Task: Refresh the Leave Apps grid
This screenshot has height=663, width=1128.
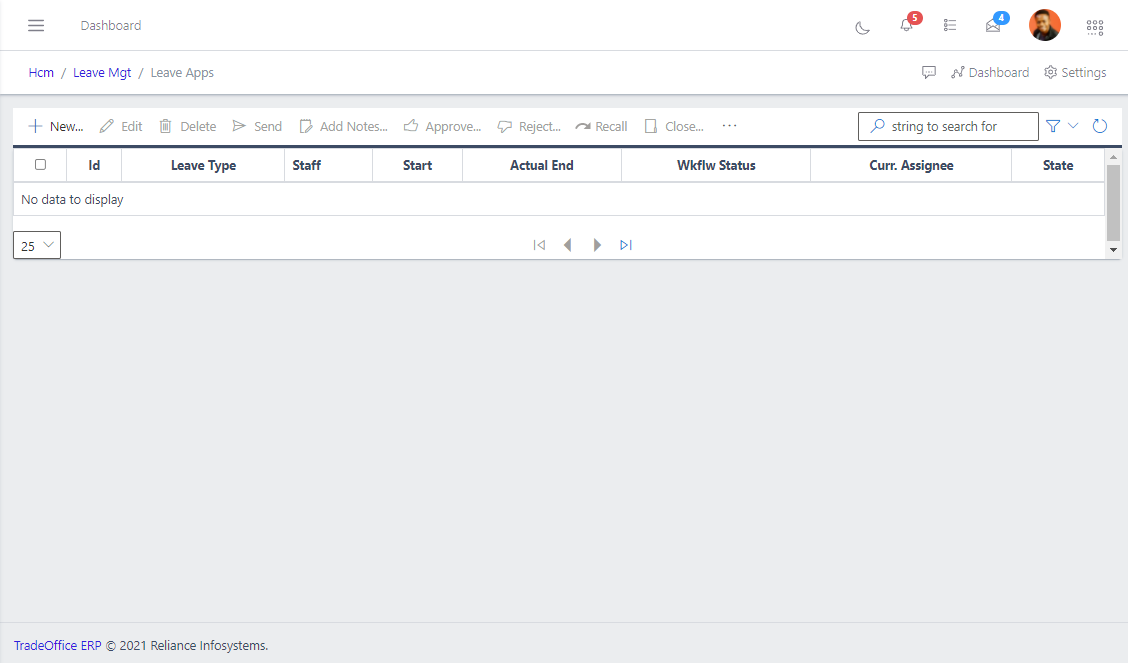Action: coord(1099,126)
